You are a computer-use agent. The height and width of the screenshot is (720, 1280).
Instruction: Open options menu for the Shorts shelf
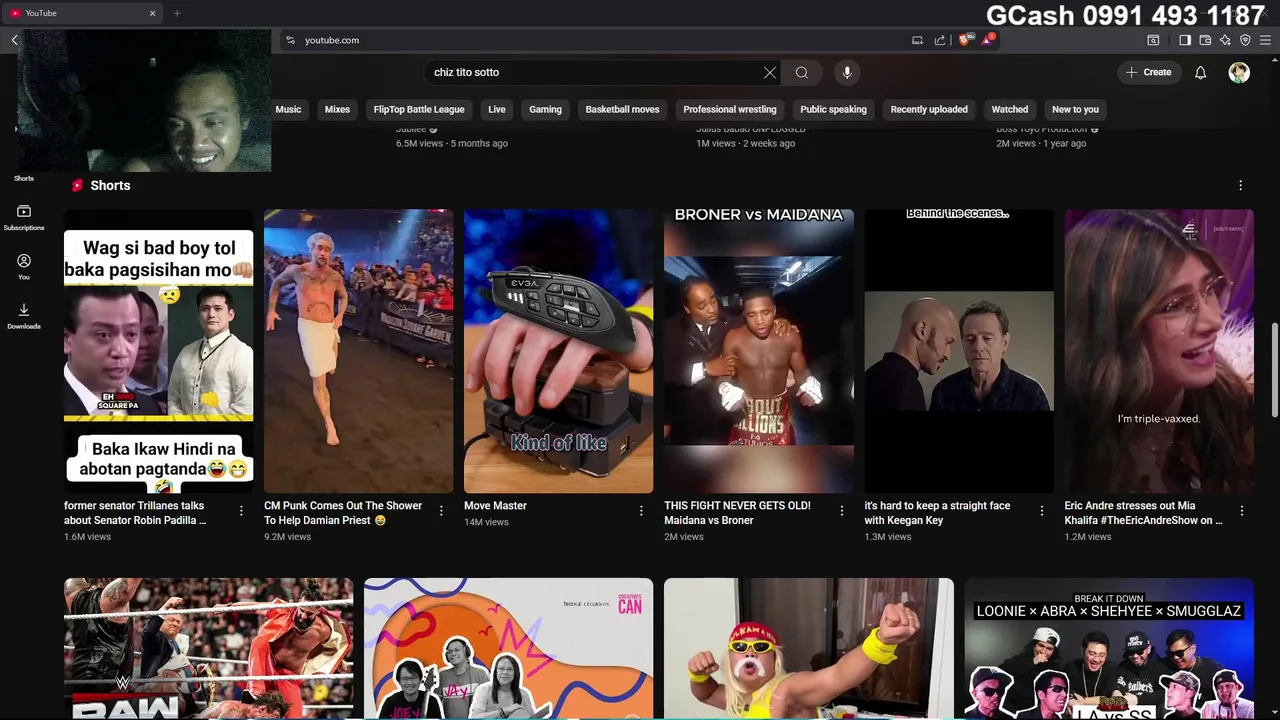pos(1241,185)
